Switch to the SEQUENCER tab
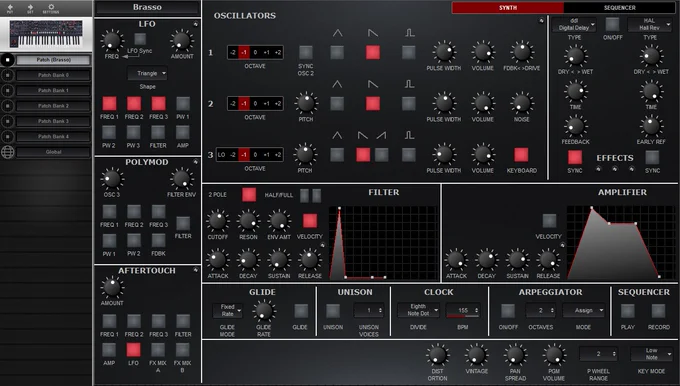Screen dimensions: 680x386 [x=620, y=8]
